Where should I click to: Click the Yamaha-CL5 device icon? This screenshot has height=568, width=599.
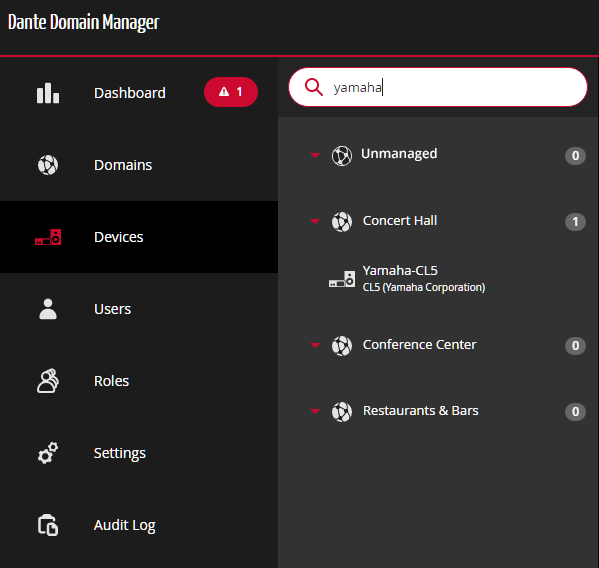(342, 279)
